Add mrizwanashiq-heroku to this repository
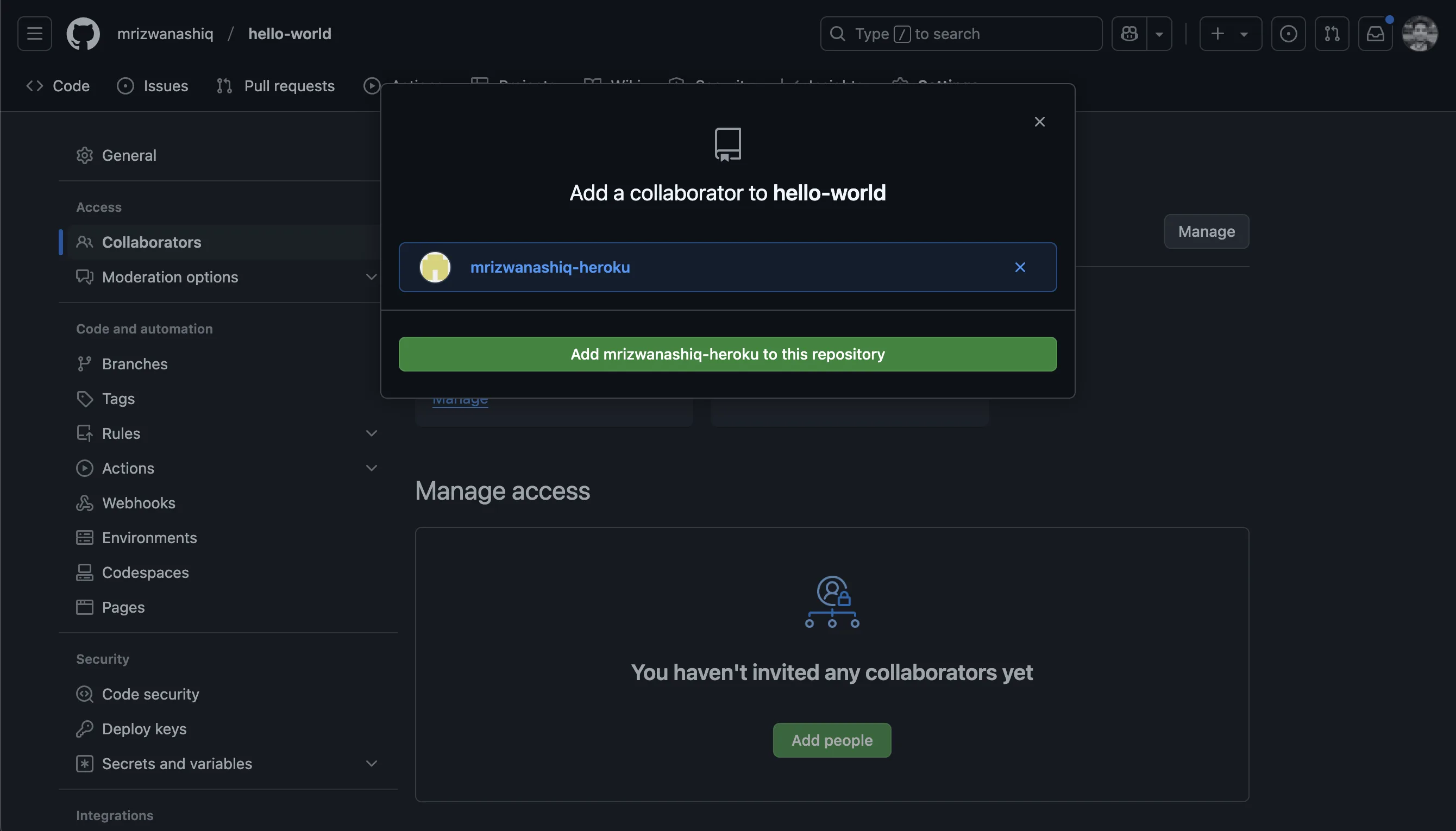The image size is (1456, 831). 727,354
